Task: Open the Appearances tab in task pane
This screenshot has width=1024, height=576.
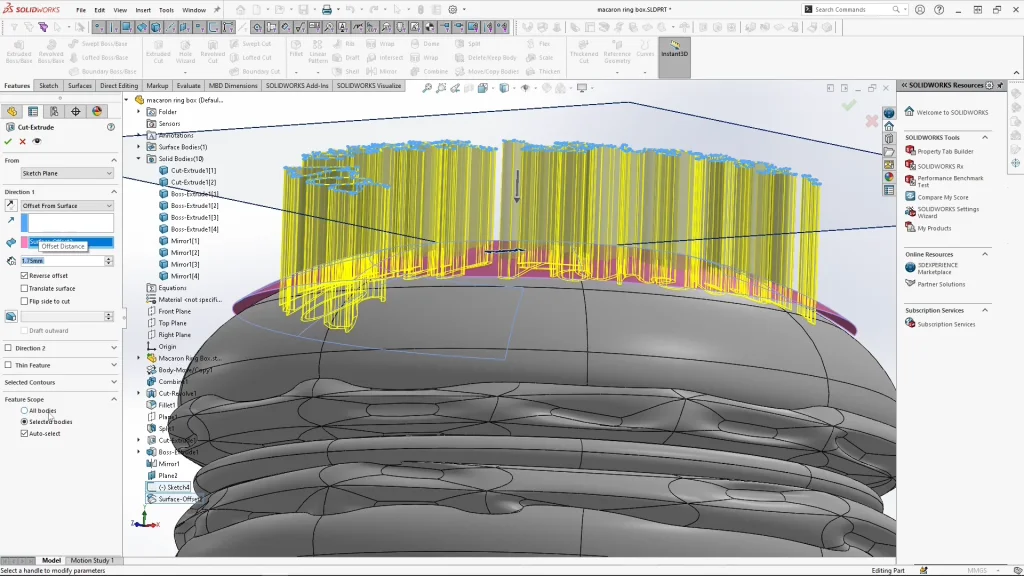Action: [x=889, y=176]
